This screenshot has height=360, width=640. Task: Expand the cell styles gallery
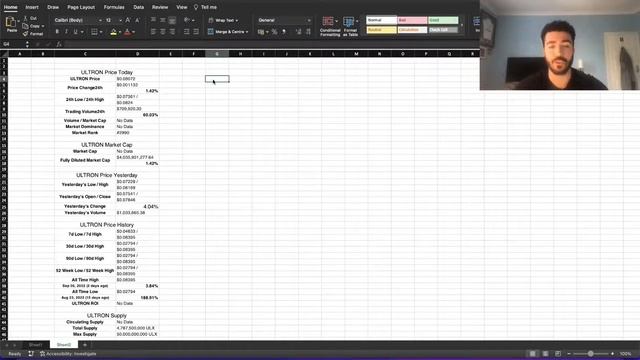tap(462, 25)
